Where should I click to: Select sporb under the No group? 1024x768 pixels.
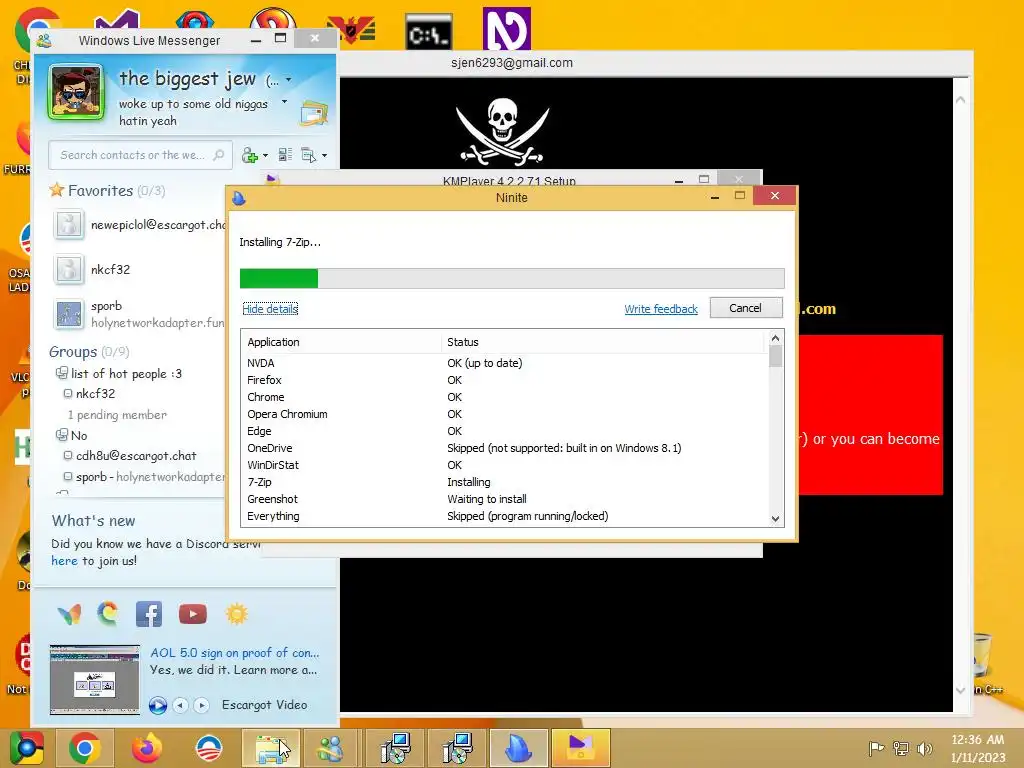point(150,477)
